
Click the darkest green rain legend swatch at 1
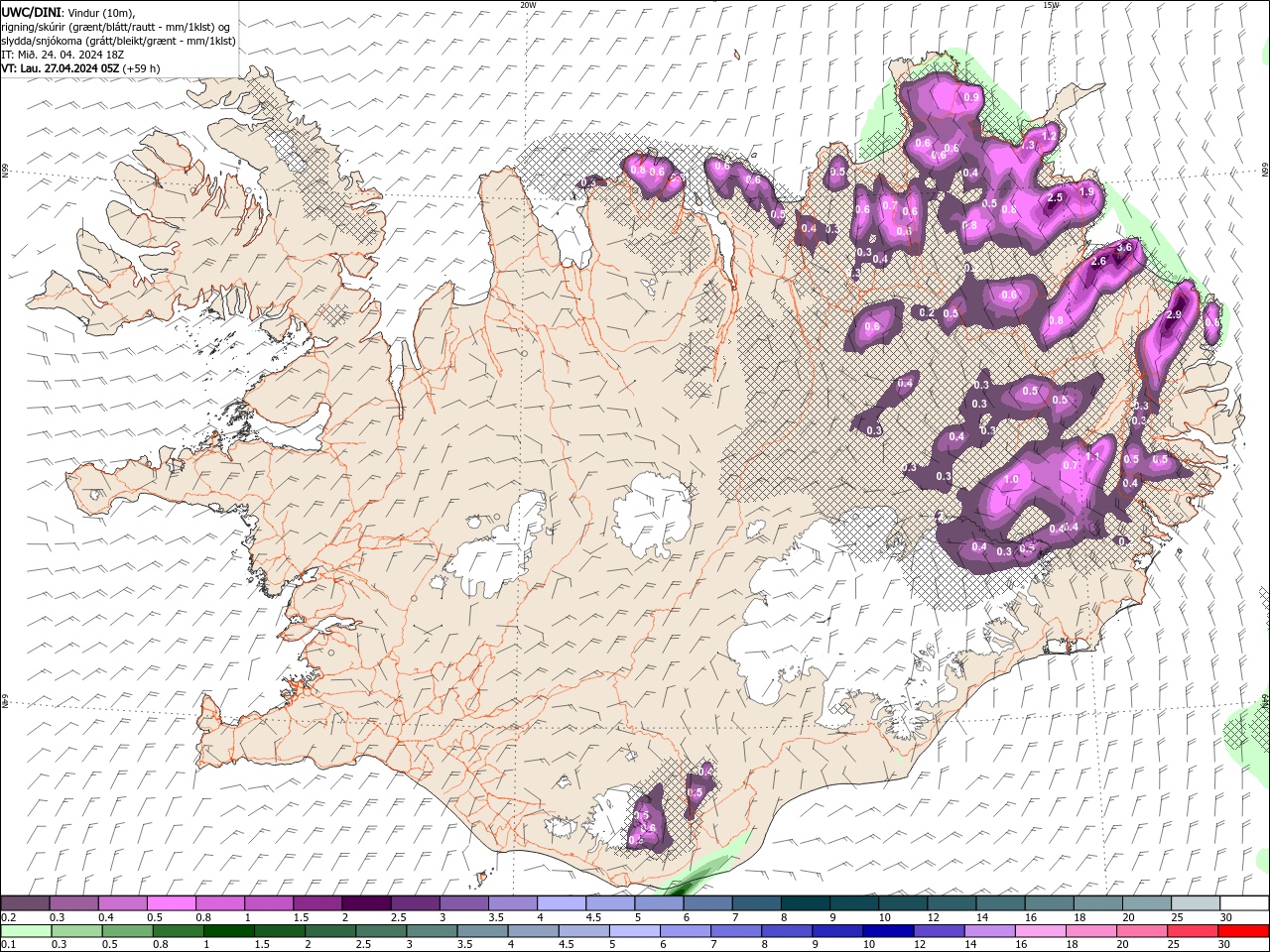coord(229,931)
